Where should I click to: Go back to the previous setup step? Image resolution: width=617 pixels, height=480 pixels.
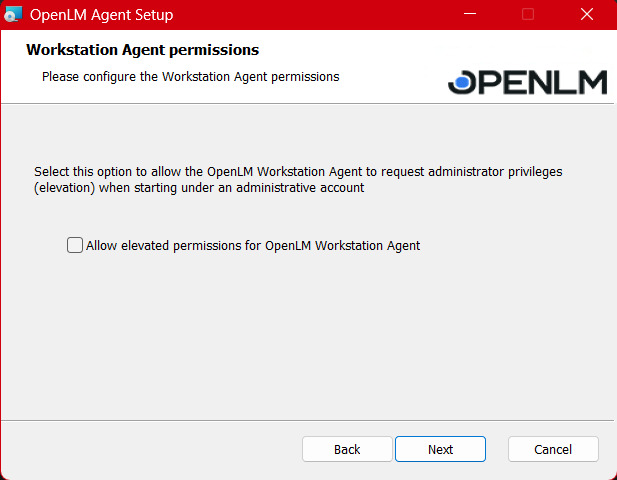pyautogui.click(x=347, y=449)
